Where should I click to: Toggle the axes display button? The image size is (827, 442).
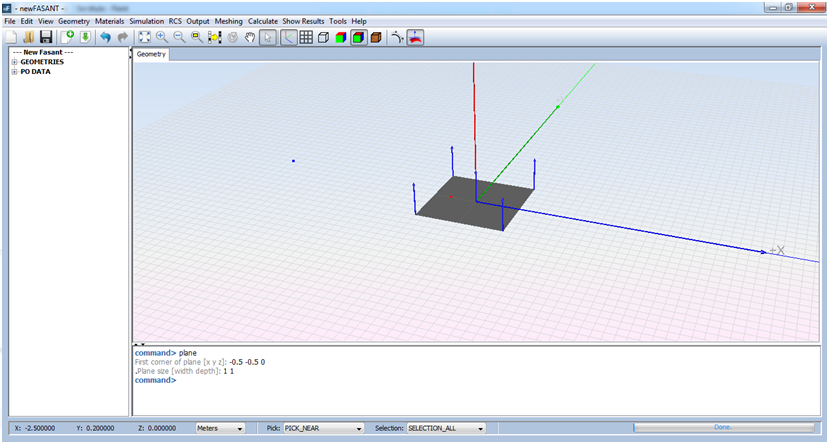(288, 37)
